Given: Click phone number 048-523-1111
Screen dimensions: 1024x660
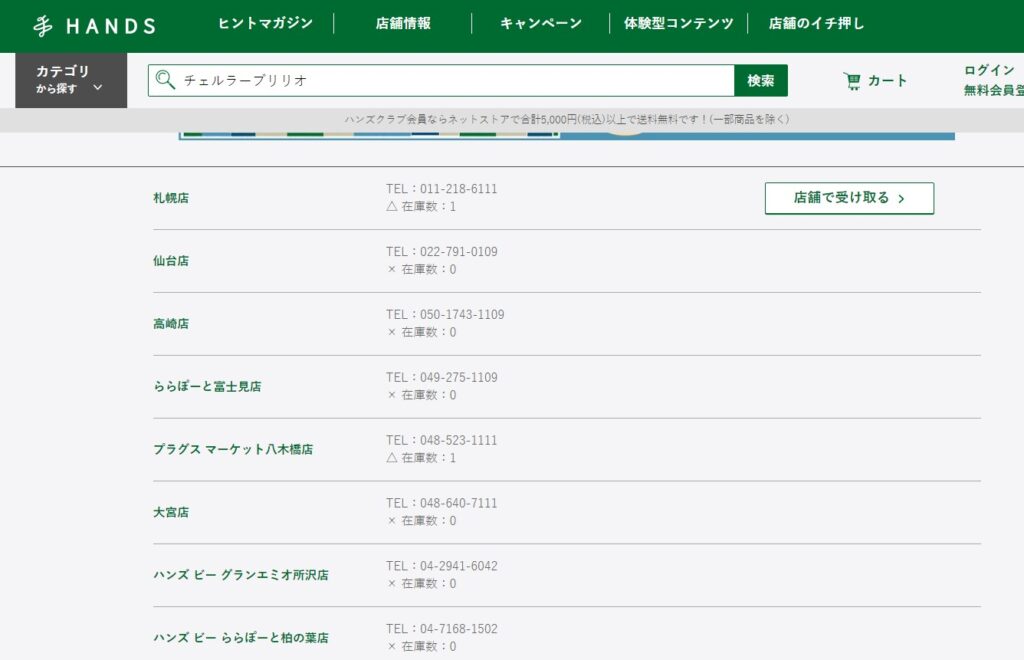Looking at the screenshot, I should coord(458,440).
